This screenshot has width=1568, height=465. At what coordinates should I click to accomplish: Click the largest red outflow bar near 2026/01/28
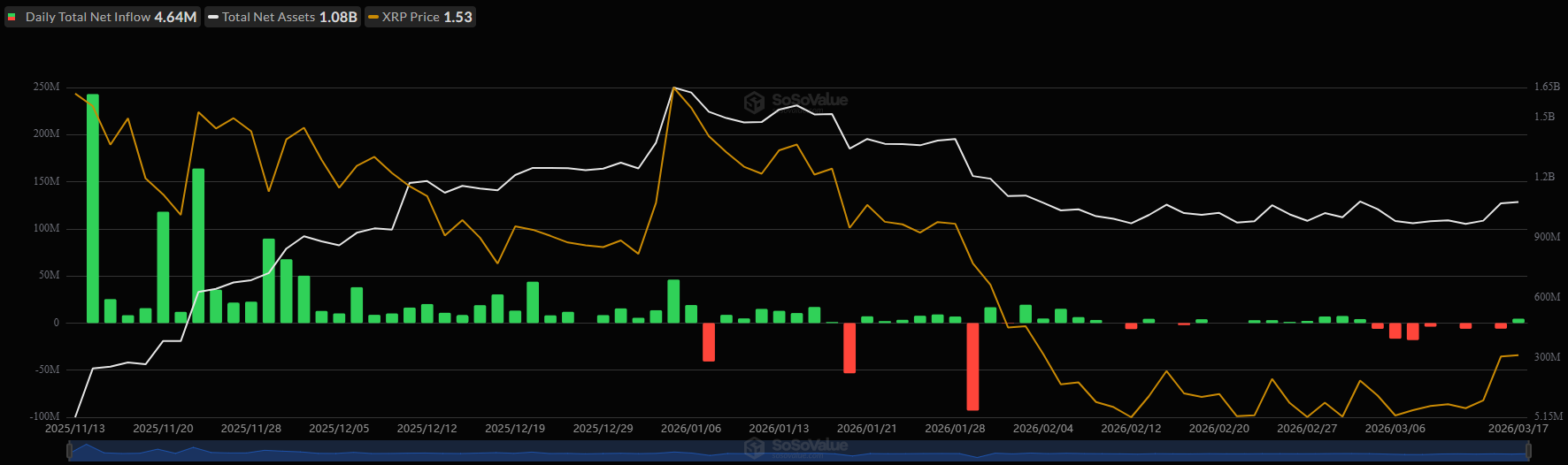[972, 366]
